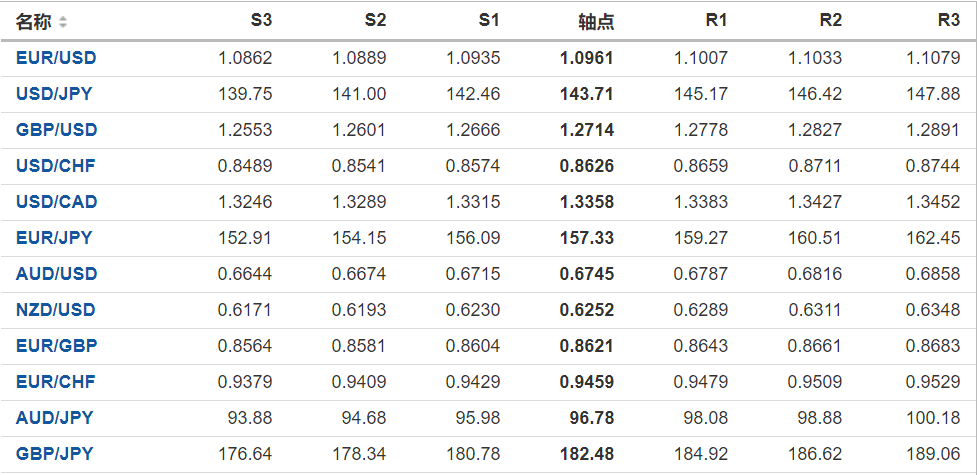
Task: Open the AUD/JPY pair link
Action: pyautogui.click(x=54, y=418)
